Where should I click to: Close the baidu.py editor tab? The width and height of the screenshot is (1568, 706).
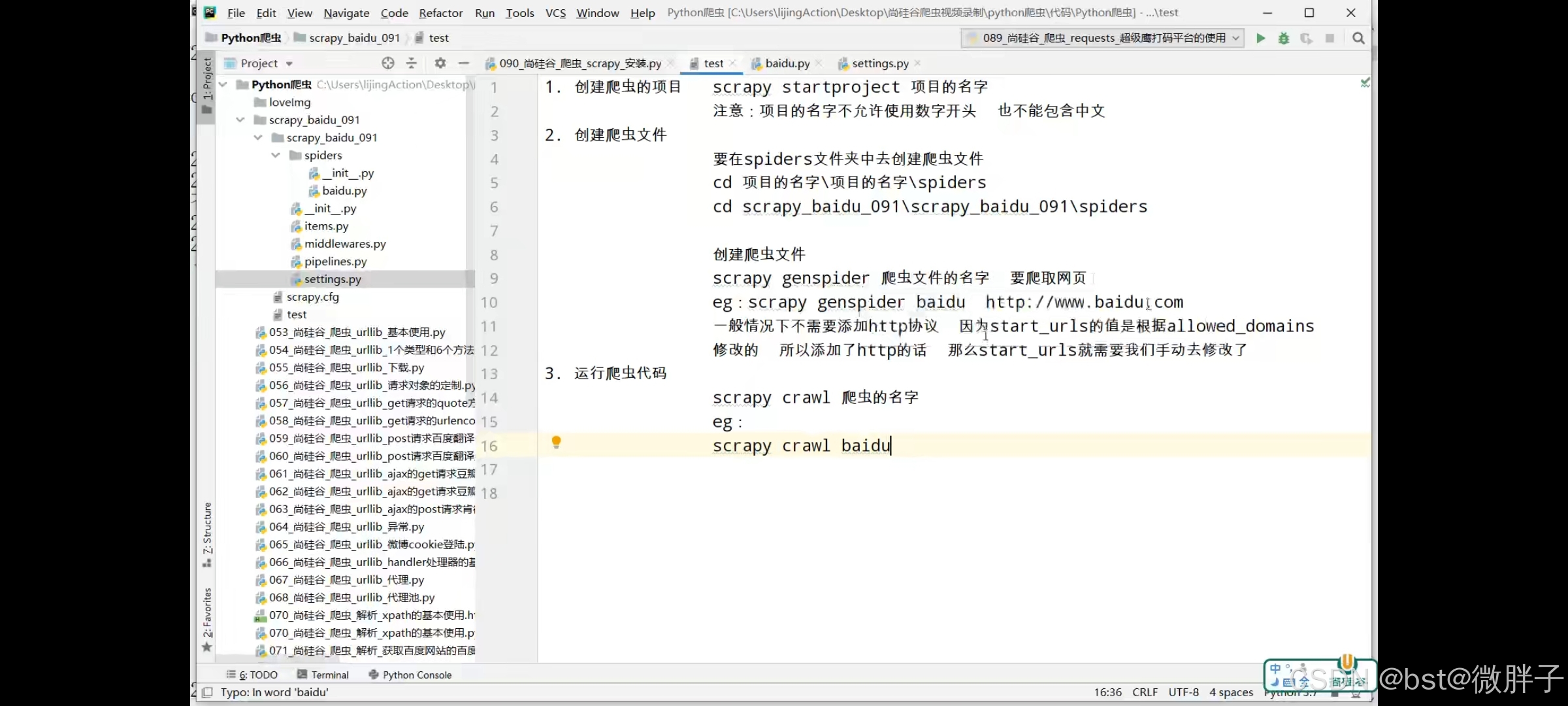coord(819,63)
